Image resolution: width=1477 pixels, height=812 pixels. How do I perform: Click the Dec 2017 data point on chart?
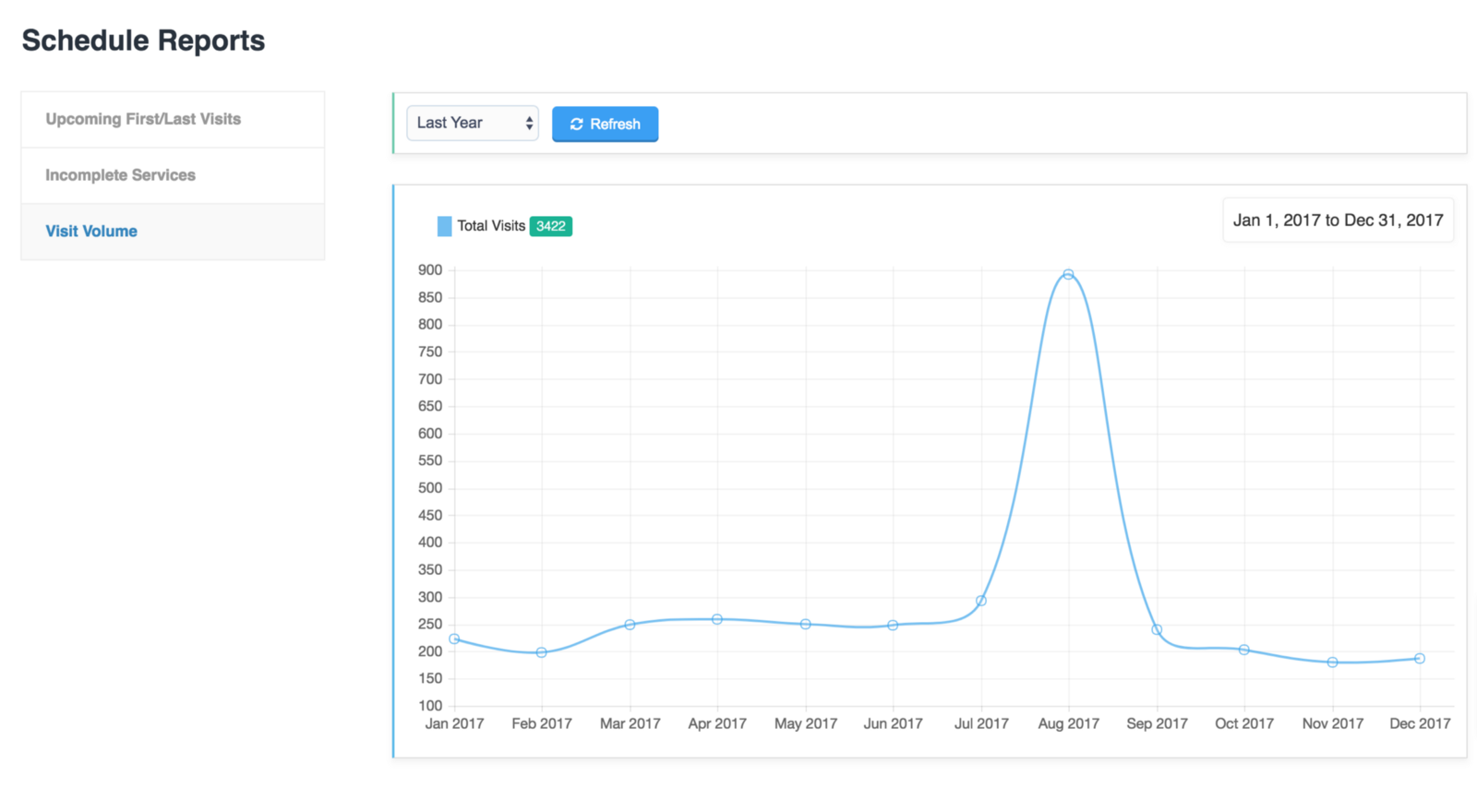[x=1420, y=659]
